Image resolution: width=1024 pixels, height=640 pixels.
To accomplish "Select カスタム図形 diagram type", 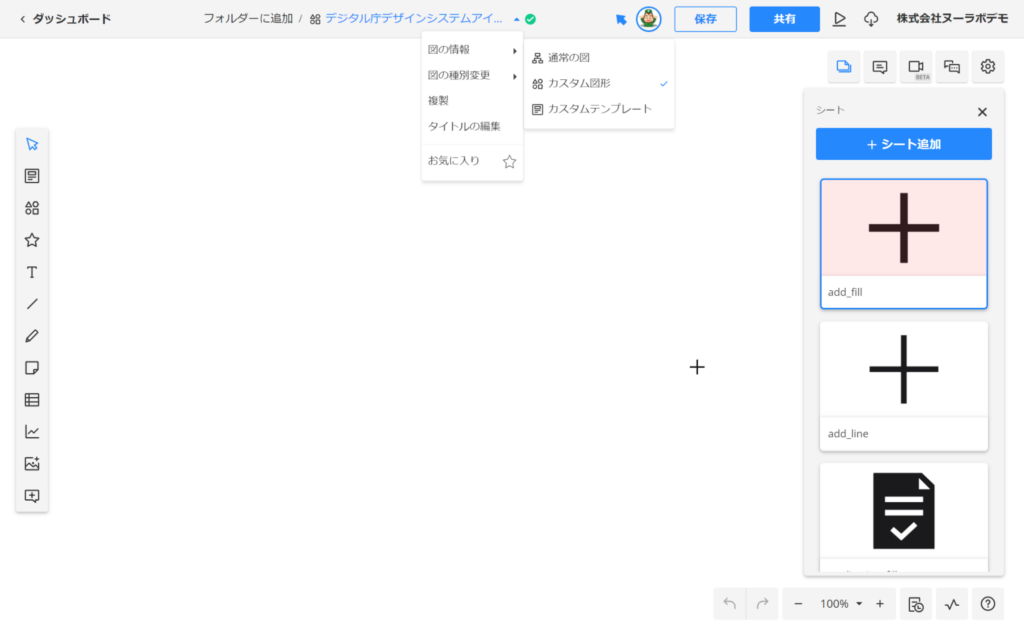I will click(580, 83).
